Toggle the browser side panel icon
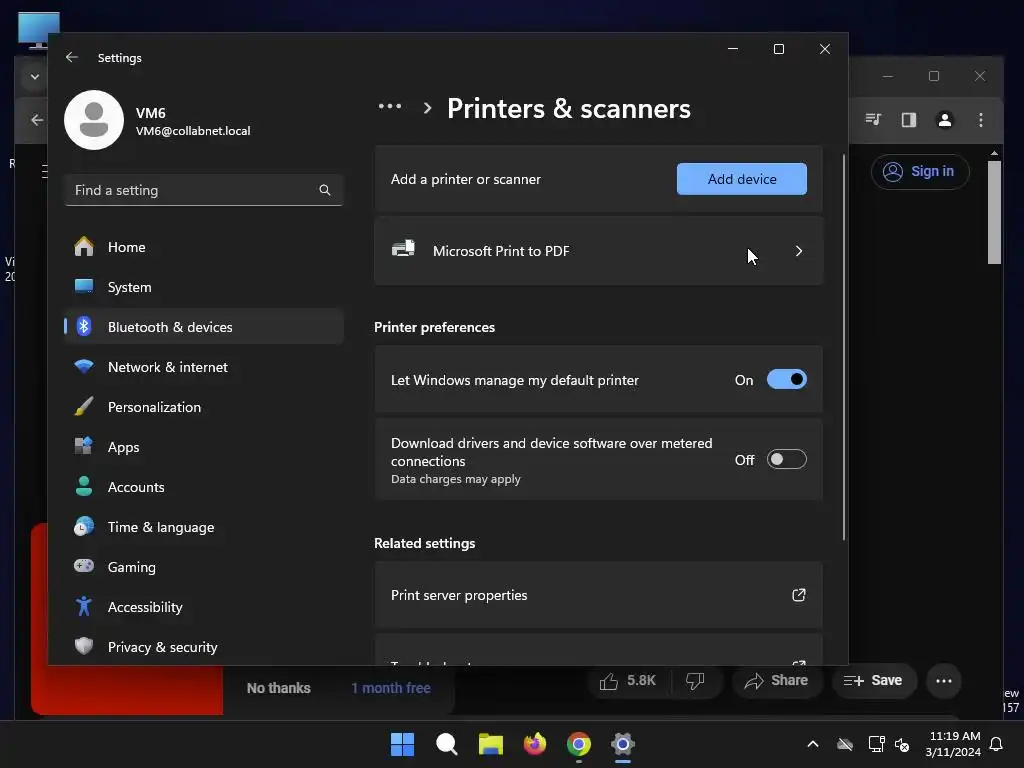Screen dimensions: 1024x768 point(908,120)
